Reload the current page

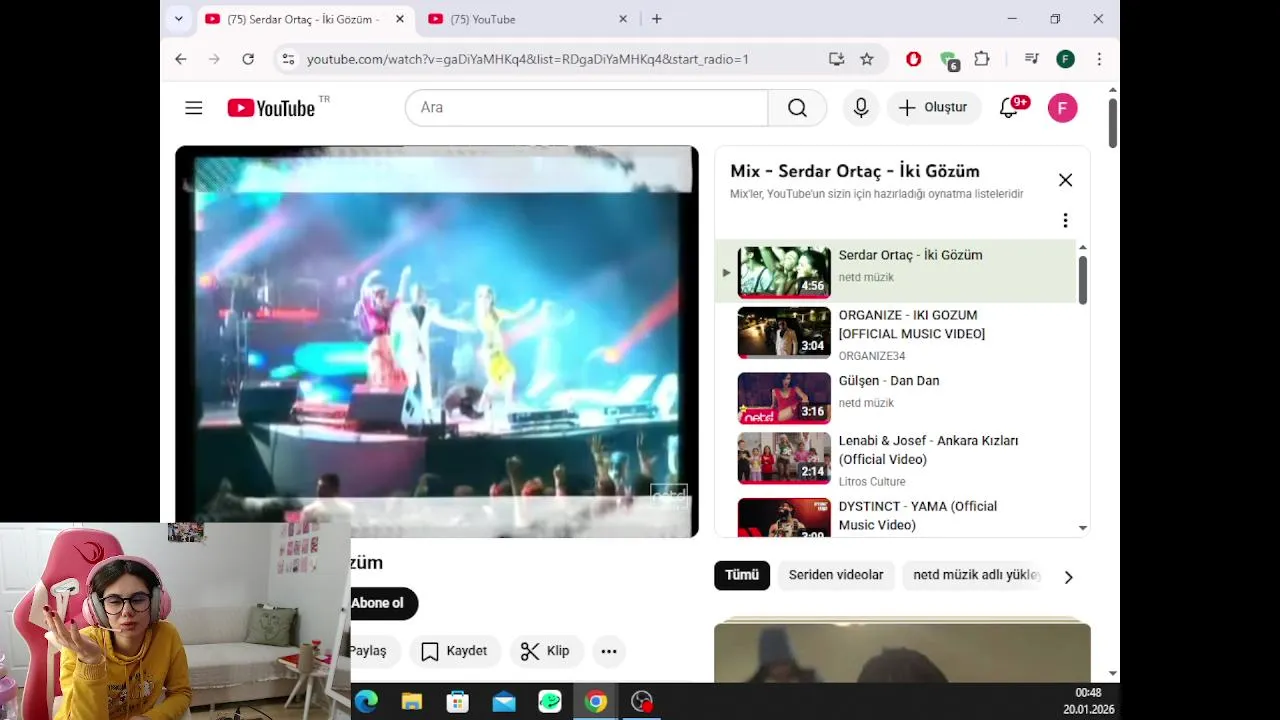[x=248, y=59]
